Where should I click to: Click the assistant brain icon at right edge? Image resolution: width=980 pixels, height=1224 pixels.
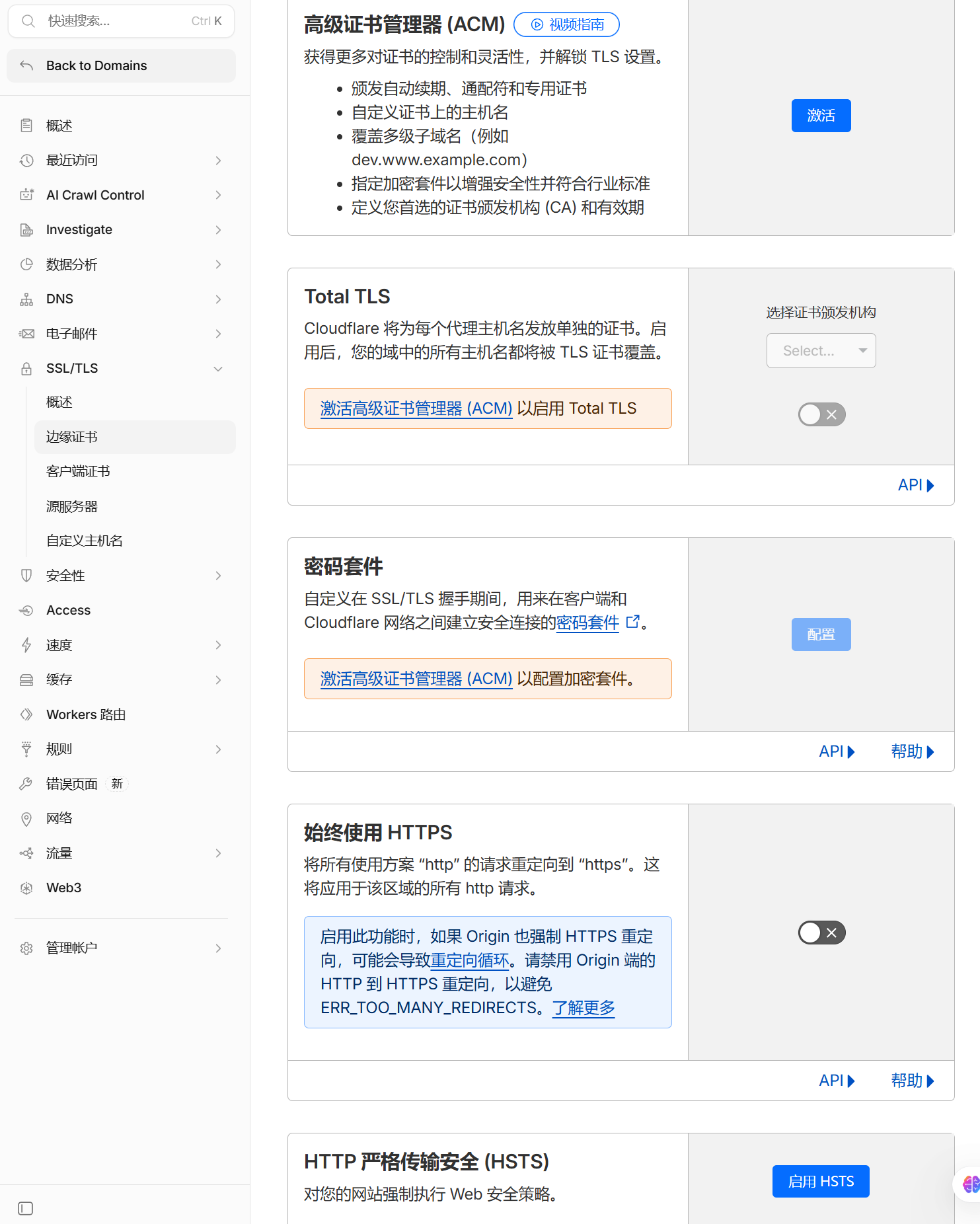[x=970, y=1183]
